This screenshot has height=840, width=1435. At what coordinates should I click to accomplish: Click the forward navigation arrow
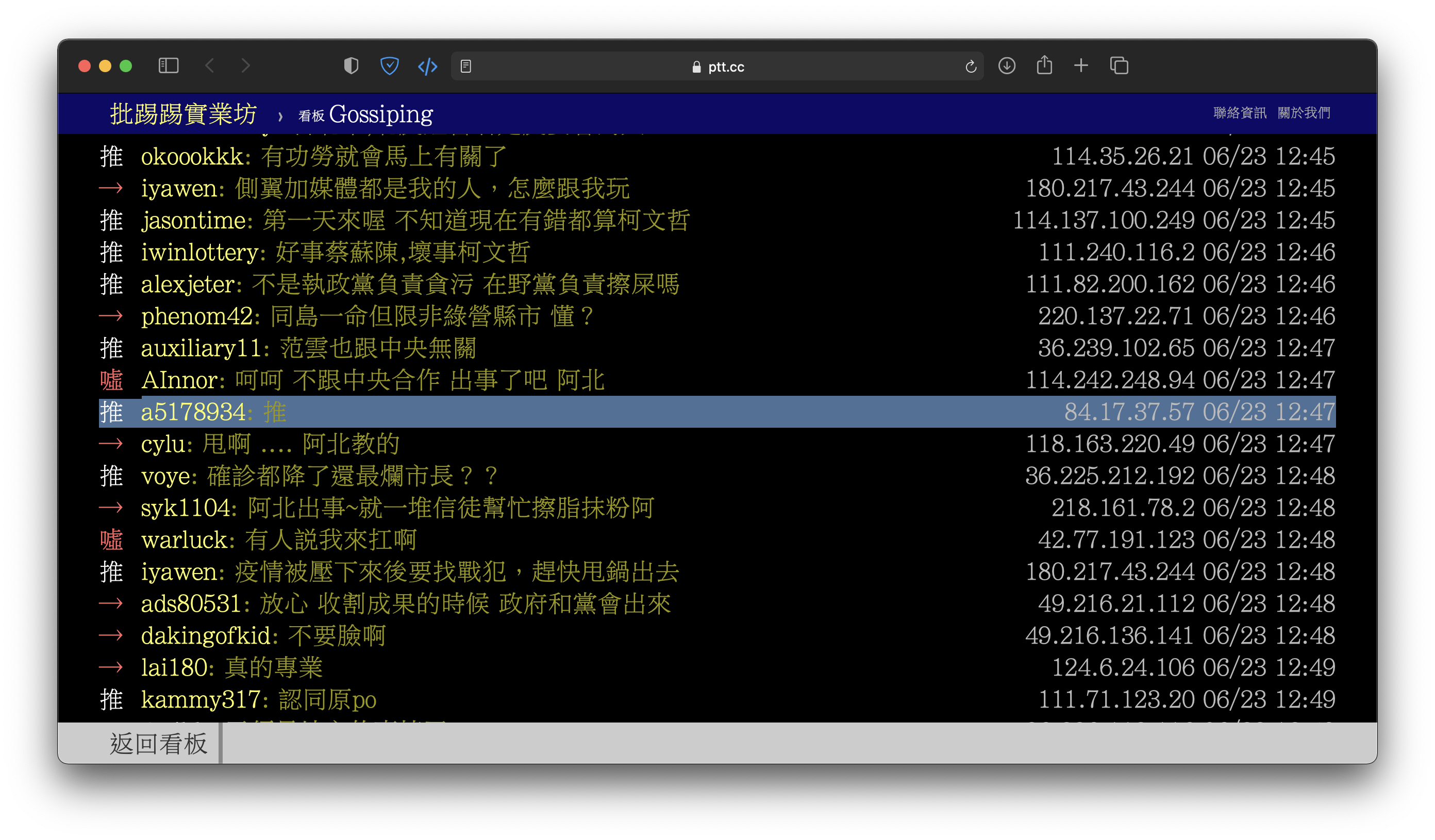[245, 66]
